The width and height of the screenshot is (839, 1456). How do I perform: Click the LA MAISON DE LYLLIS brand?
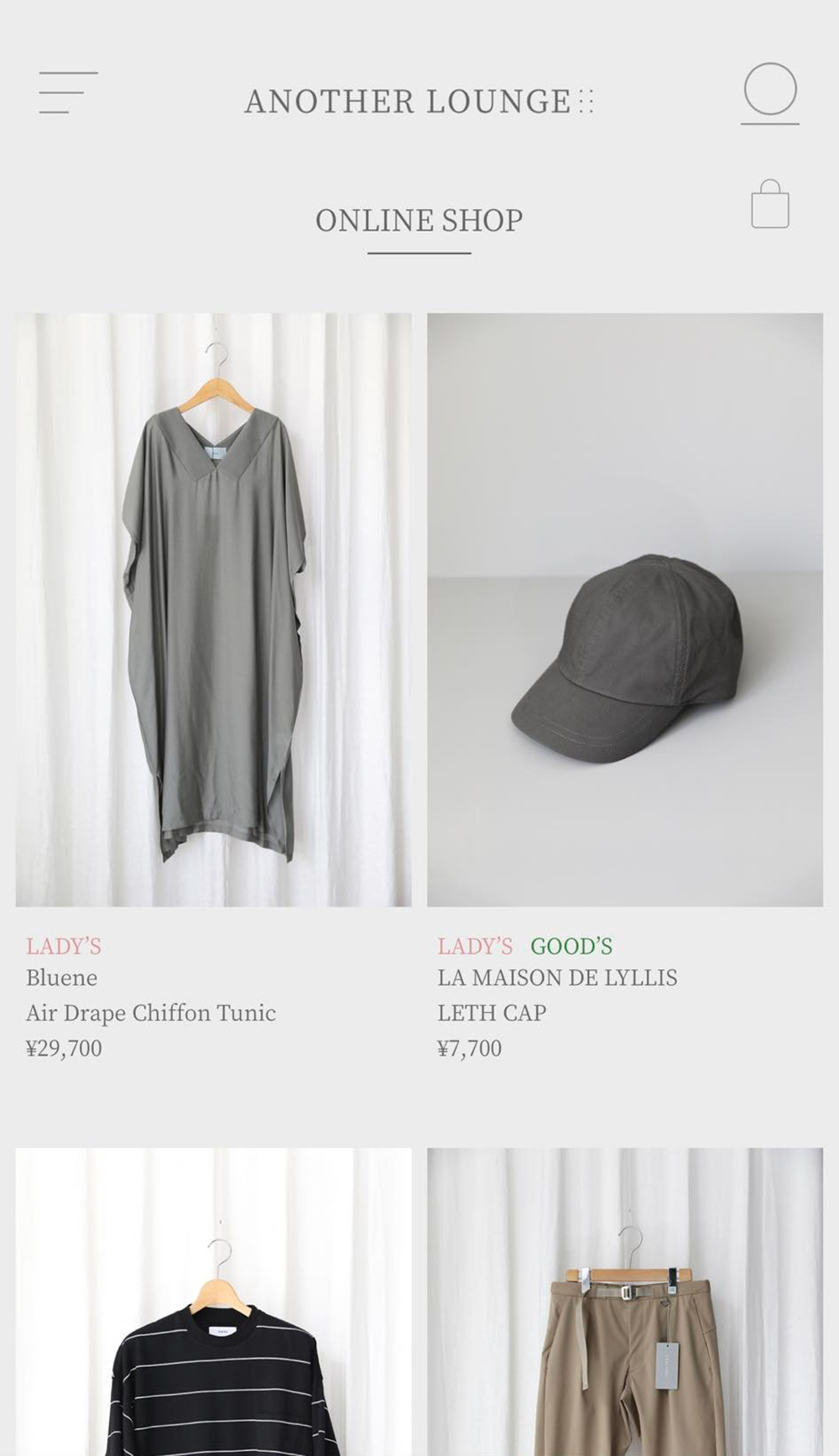point(557,978)
